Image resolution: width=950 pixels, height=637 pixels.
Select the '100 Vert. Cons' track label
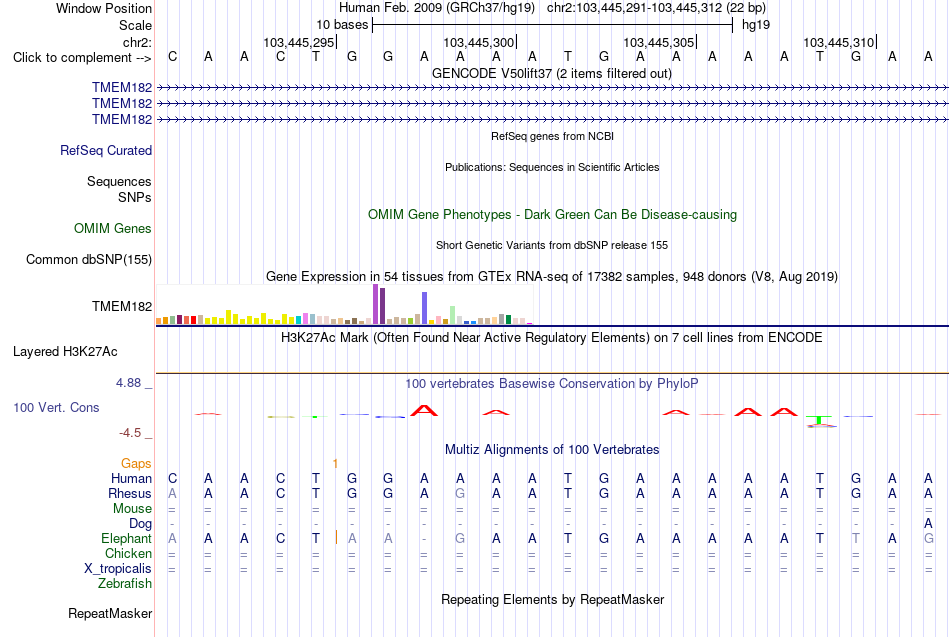pyautogui.click(x=56, y=407)
